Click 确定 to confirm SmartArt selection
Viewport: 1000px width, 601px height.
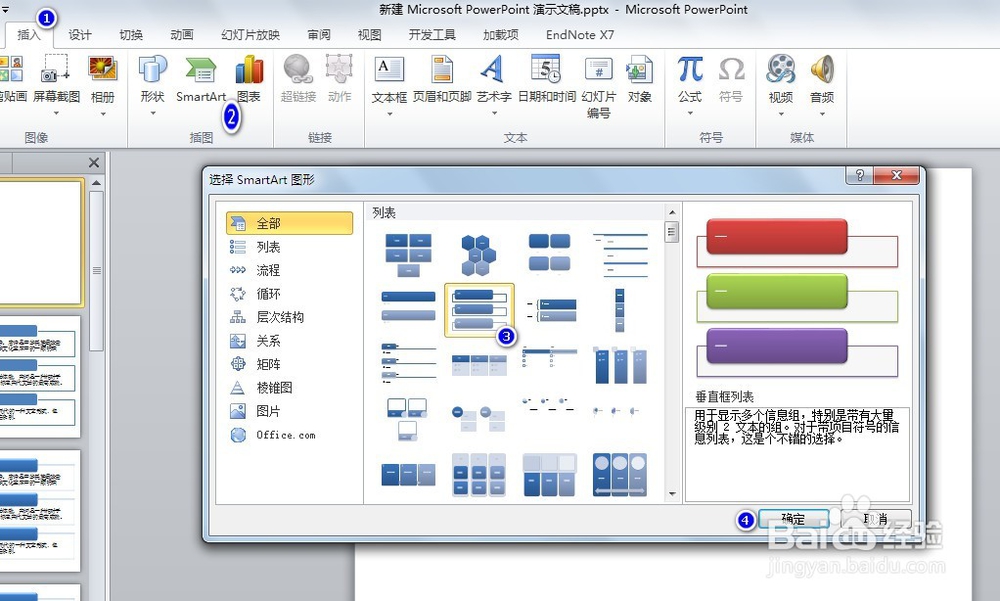point(793,519)
